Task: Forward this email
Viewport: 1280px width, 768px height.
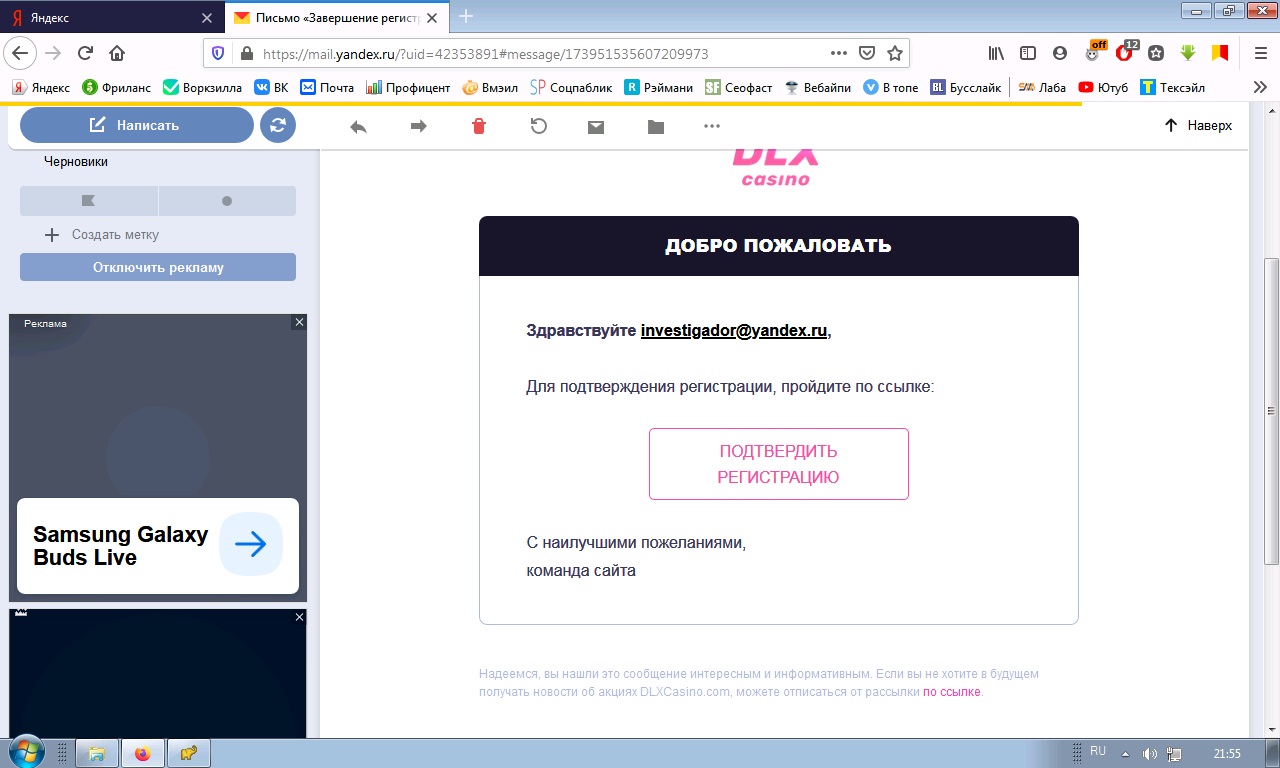Action: (x=419, y=126)
